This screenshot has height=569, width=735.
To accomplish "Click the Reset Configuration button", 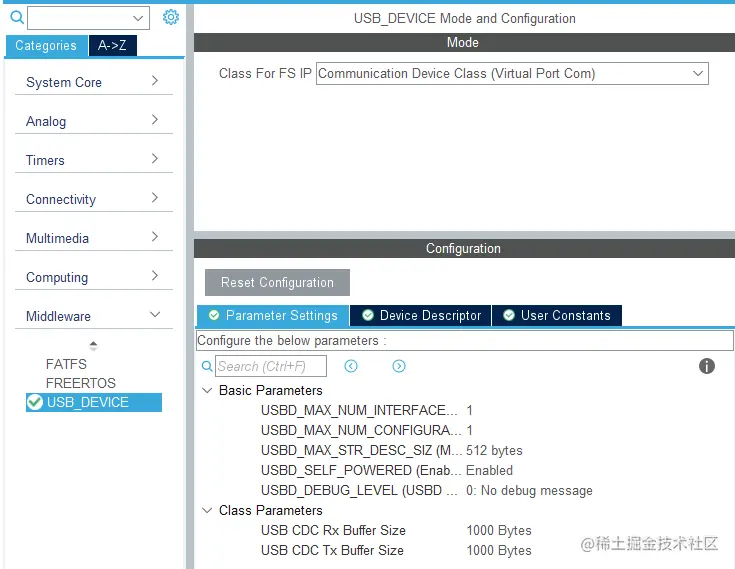I will [x=277, y=282].
